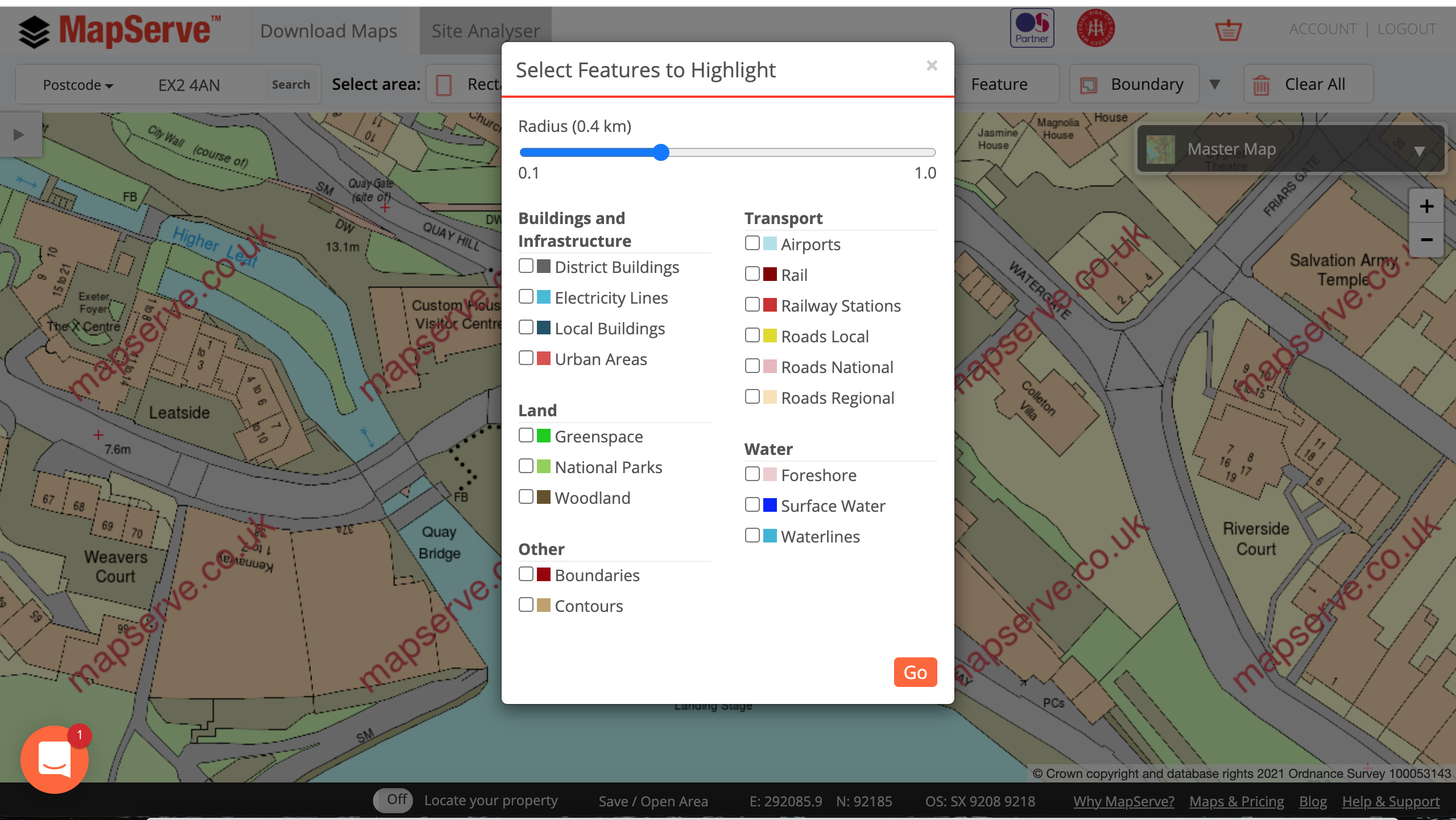The image size is (1456, 820).
Task: Check the Greenspace checkbox
Action: pos(526,436)
